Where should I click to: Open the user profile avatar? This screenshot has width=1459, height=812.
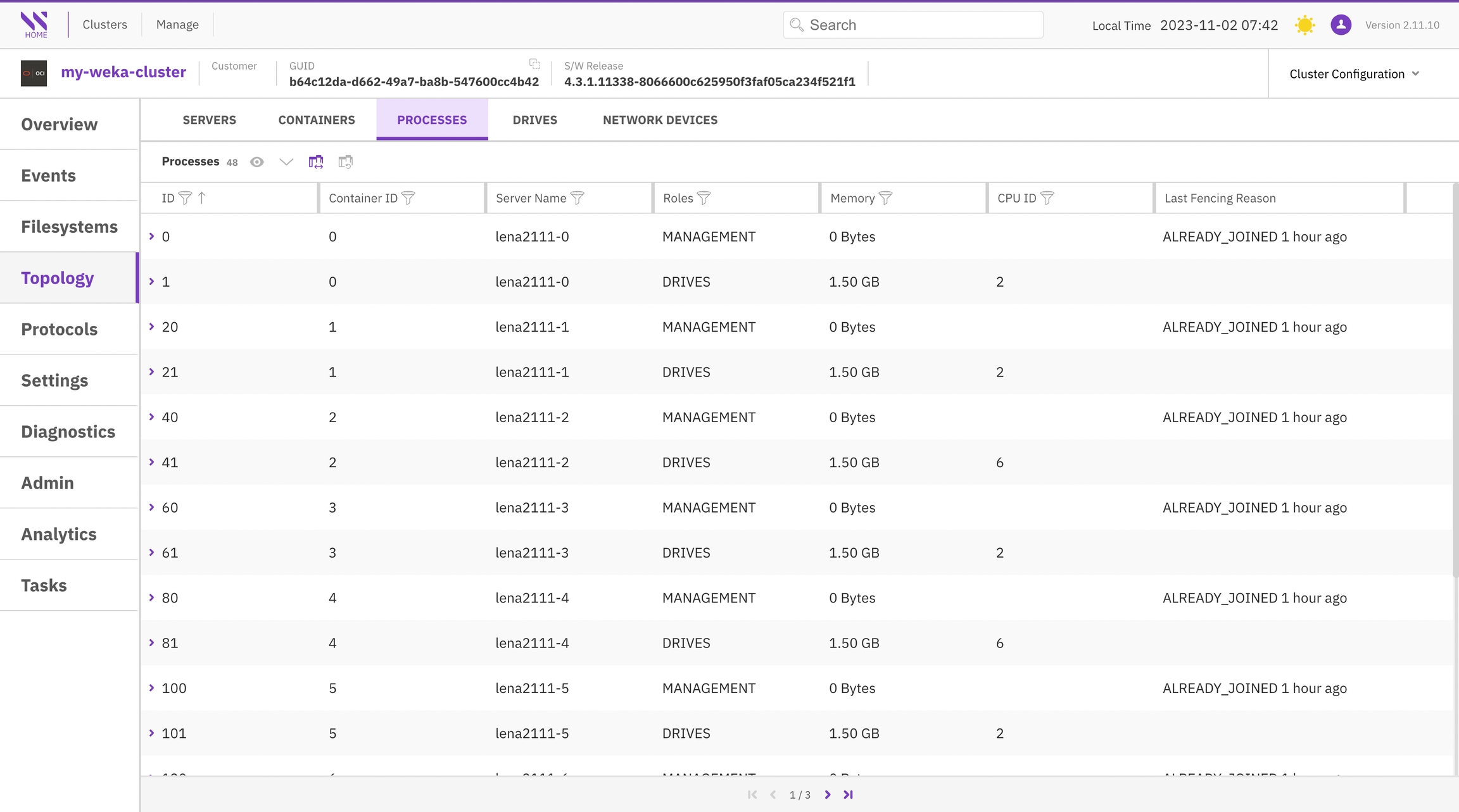coord(1341,25)
